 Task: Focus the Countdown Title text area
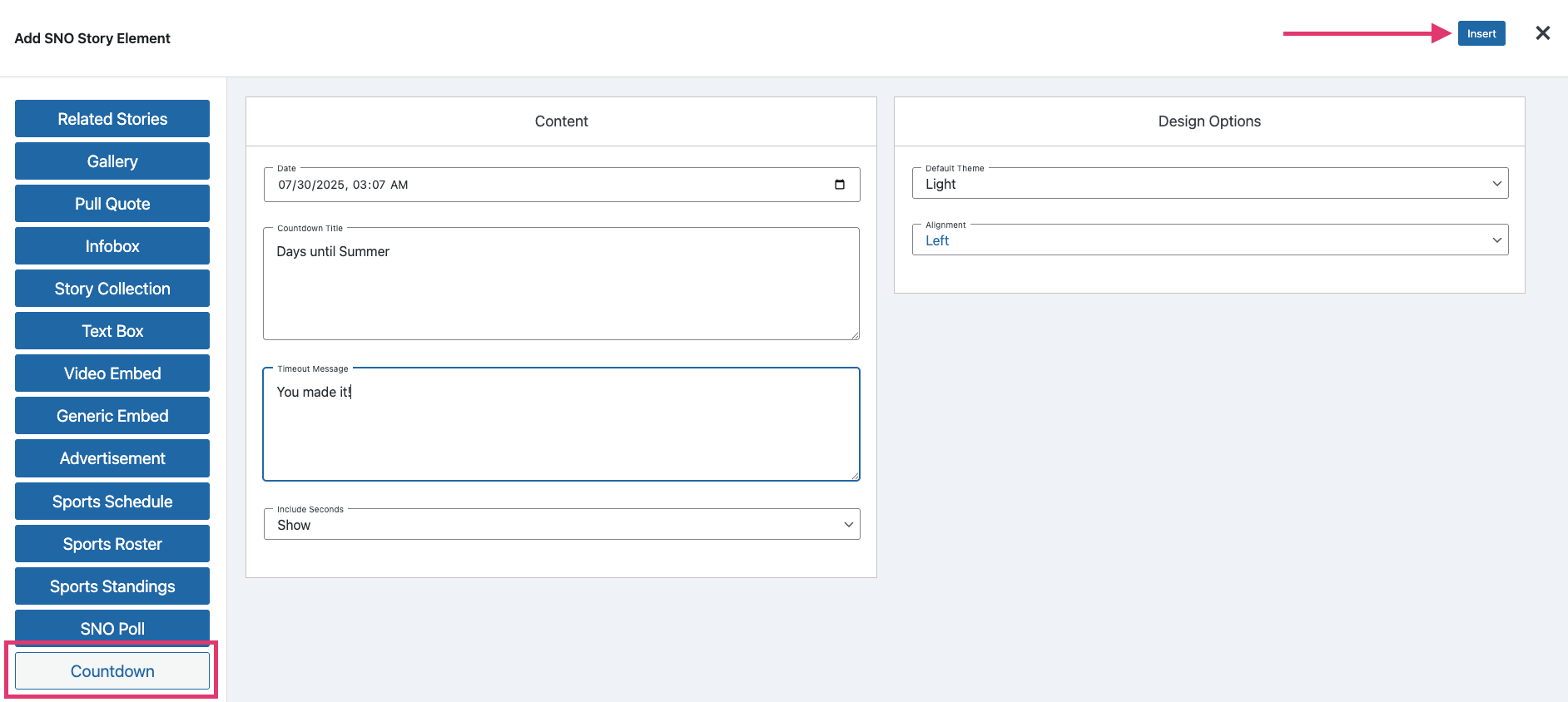562,284
